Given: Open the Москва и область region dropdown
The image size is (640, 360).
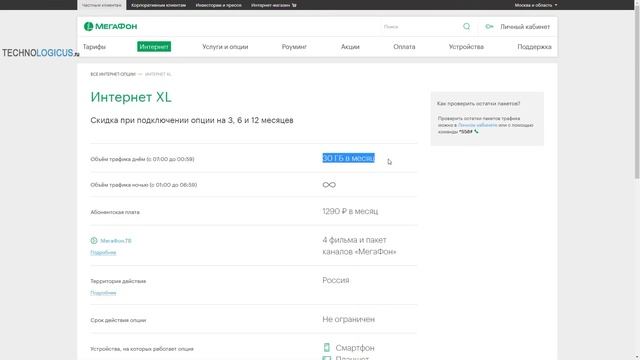Looking at the screenshot, I should pyautogui.click(x=536, y=5).
